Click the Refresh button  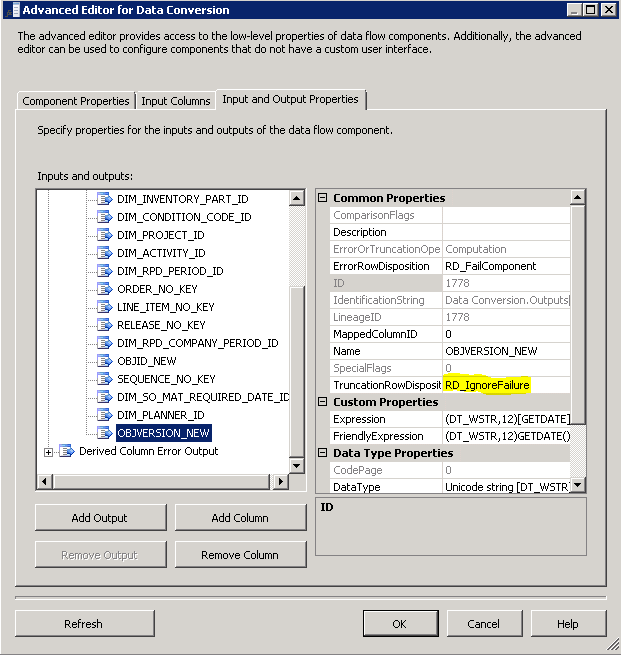tap(83, 624)
